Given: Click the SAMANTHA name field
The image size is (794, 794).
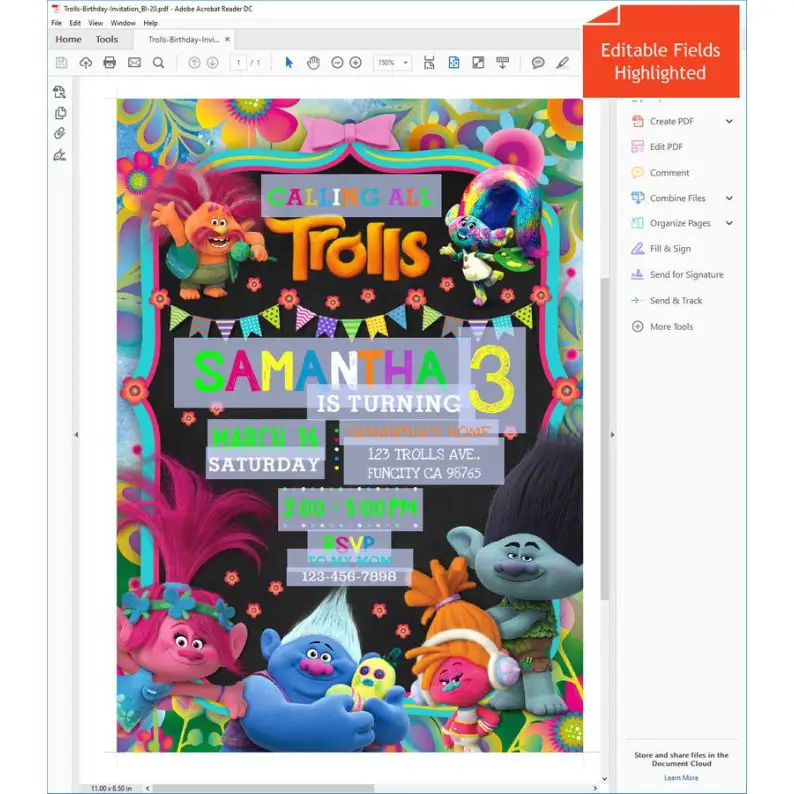Looking at the screenshot, I should (x=317, y=372).
